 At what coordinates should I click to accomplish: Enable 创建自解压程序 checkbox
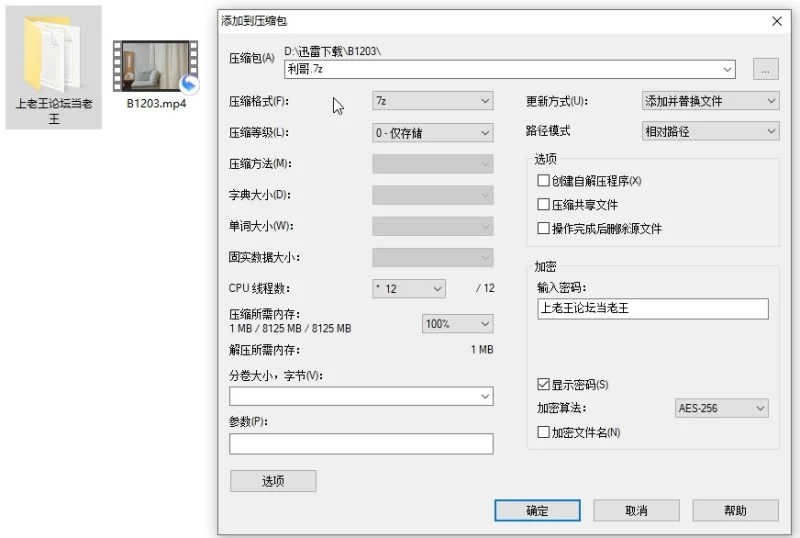544,181
